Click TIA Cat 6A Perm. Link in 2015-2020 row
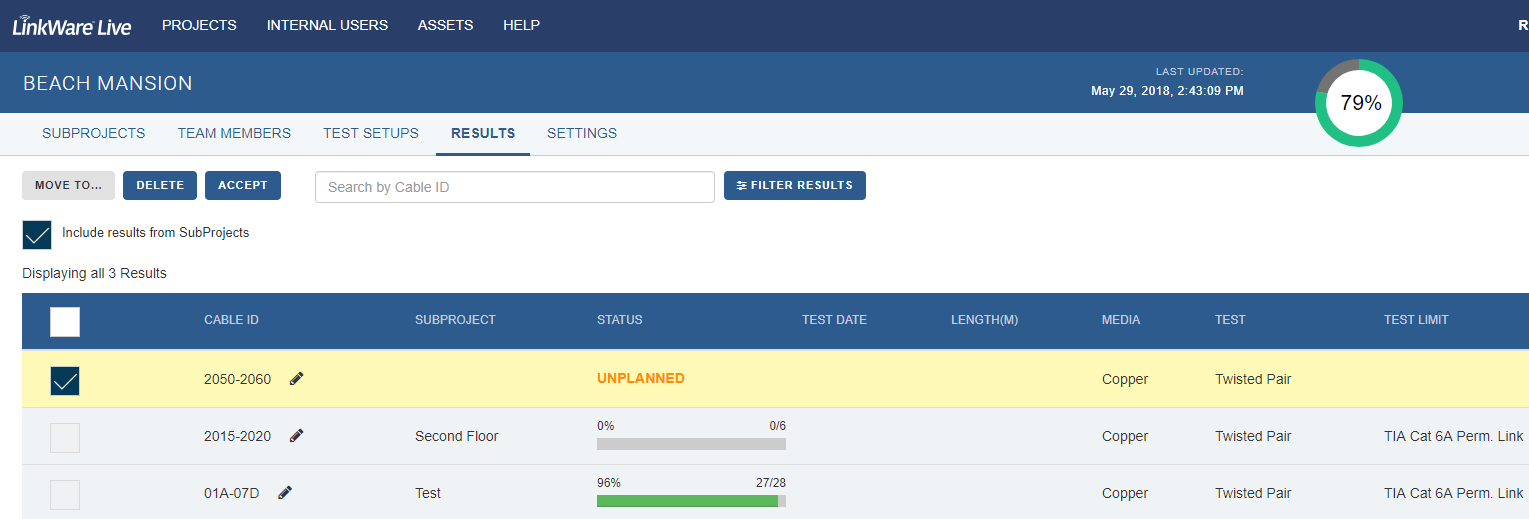The height and width of the screenshot is (519, 1529). pos(1454,437)
